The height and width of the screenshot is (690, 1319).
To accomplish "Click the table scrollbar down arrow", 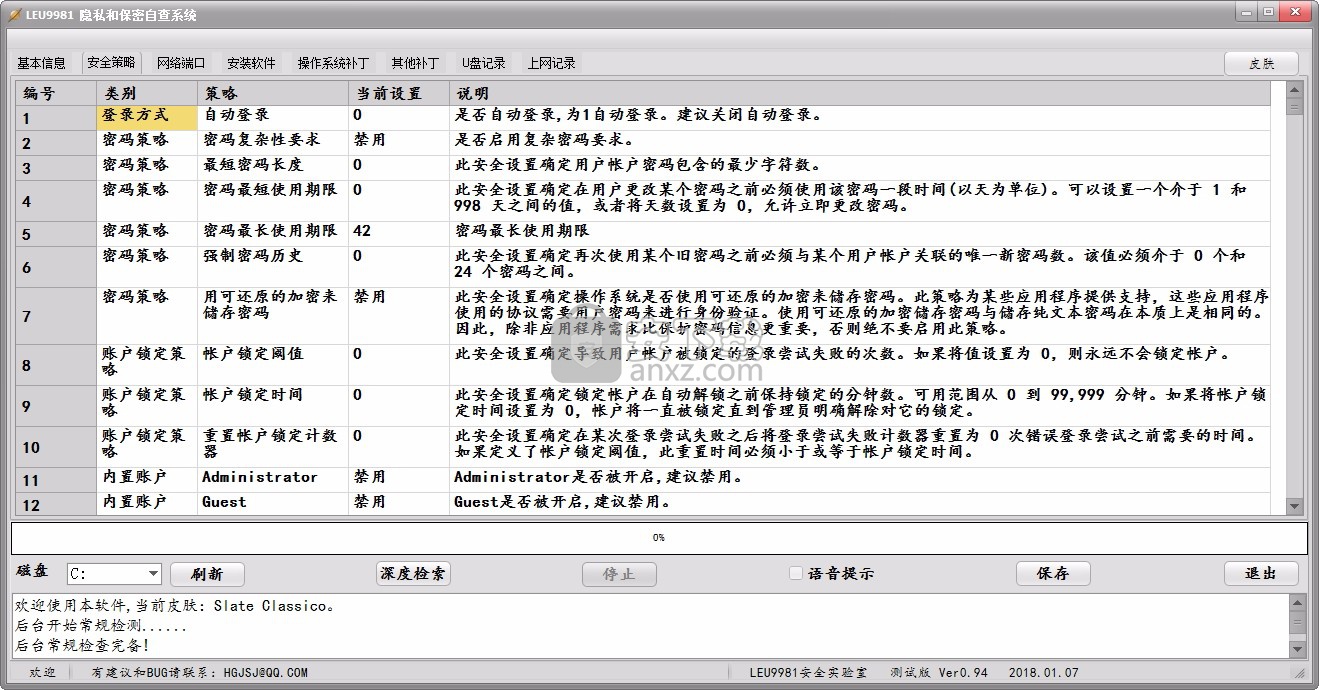I will (1294, 507).
